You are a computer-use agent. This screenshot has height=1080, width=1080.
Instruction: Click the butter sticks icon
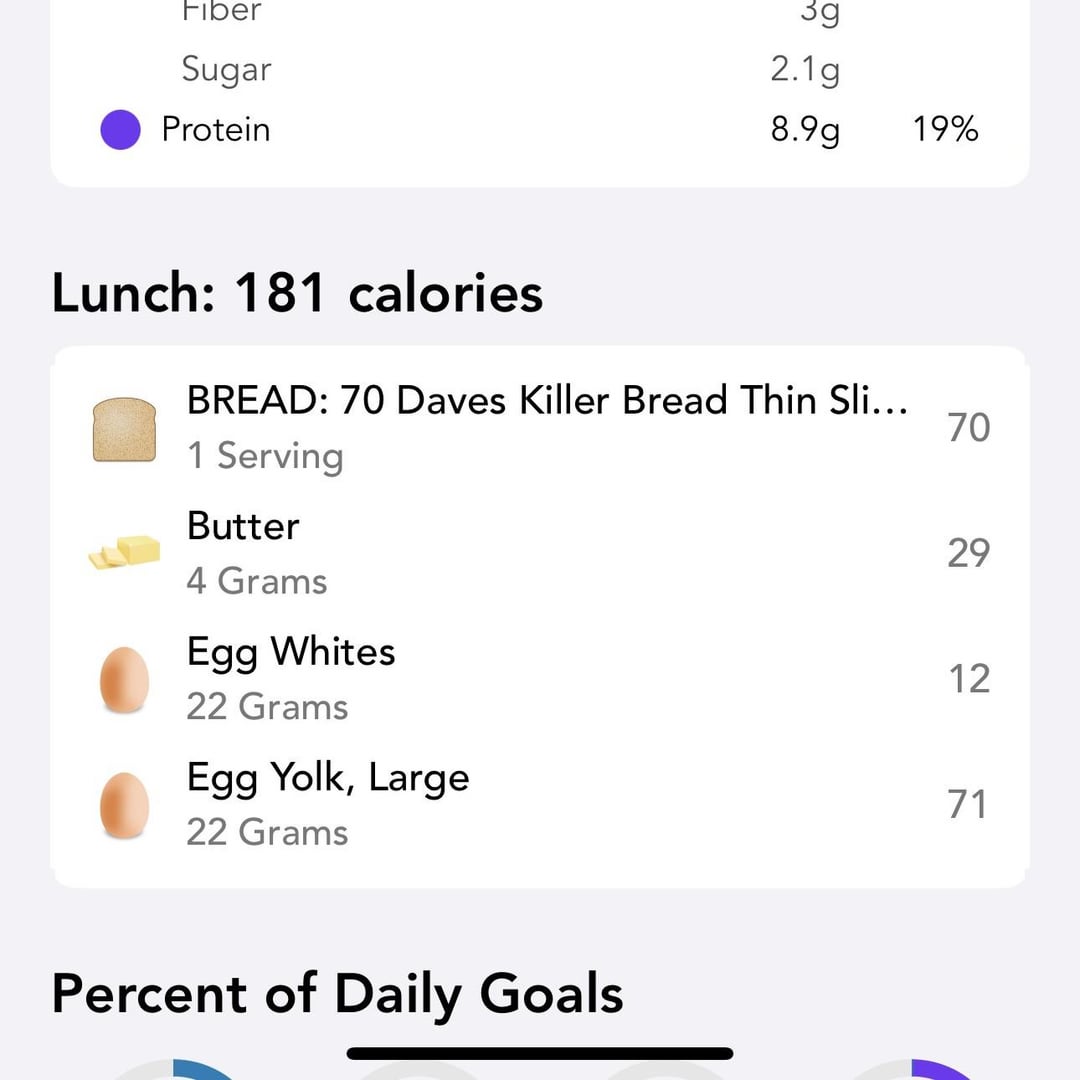point(124,552)
